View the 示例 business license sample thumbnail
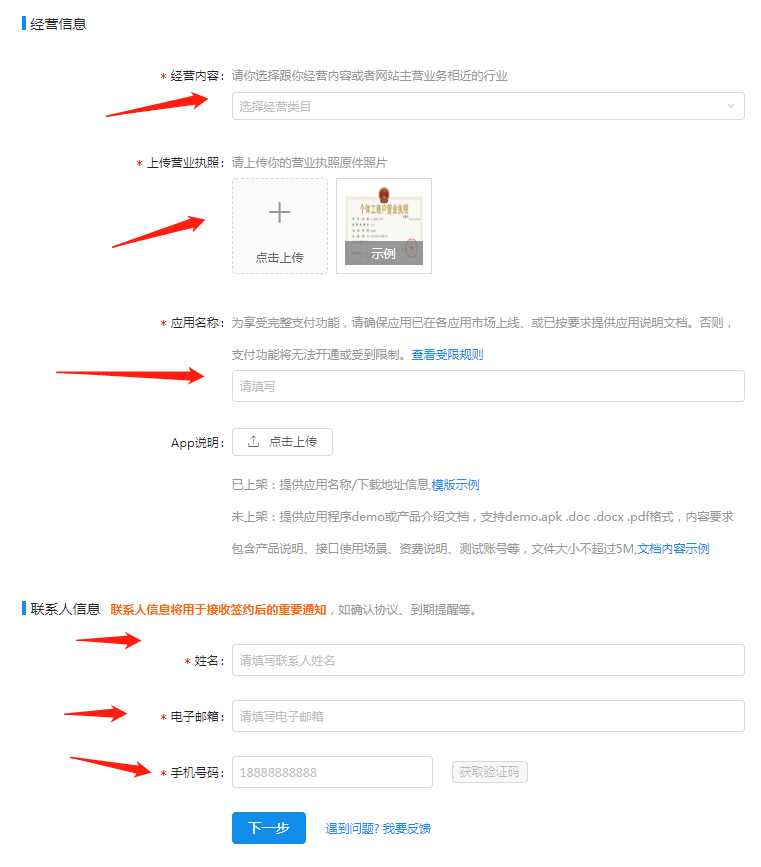The height and width of the screenshot is (867, 761). [384, 226]
